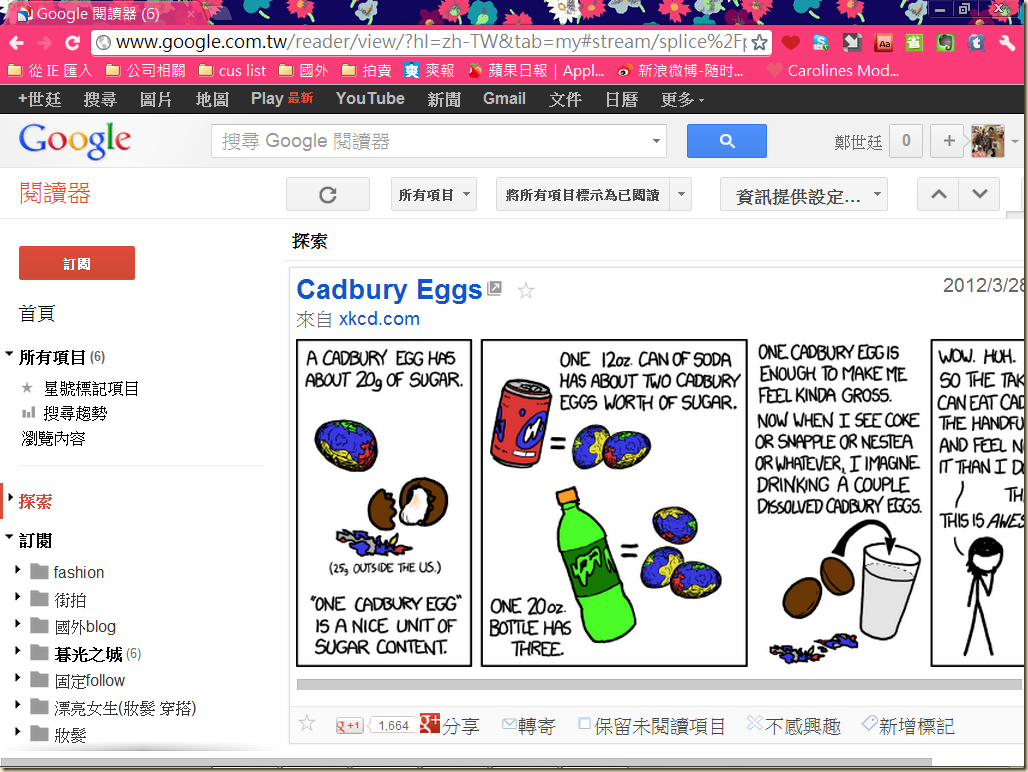Star the Cadbury Eggs item beside its title

(526, 290)
